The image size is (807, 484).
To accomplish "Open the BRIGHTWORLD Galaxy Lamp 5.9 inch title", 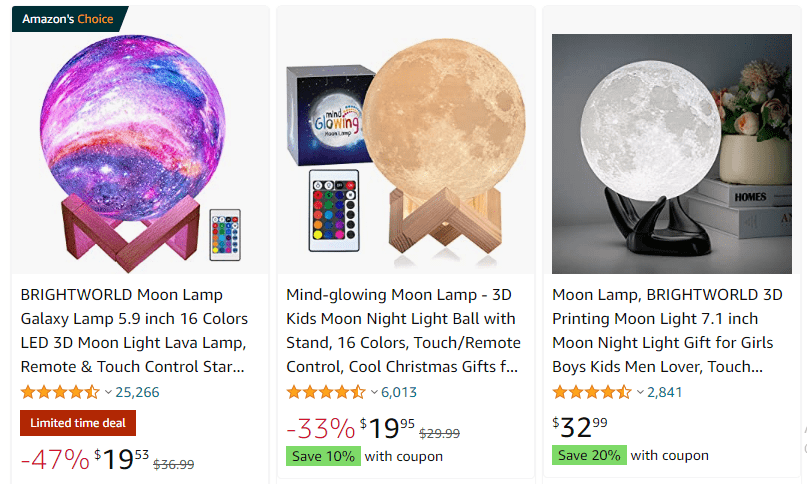I will (134, 331).
